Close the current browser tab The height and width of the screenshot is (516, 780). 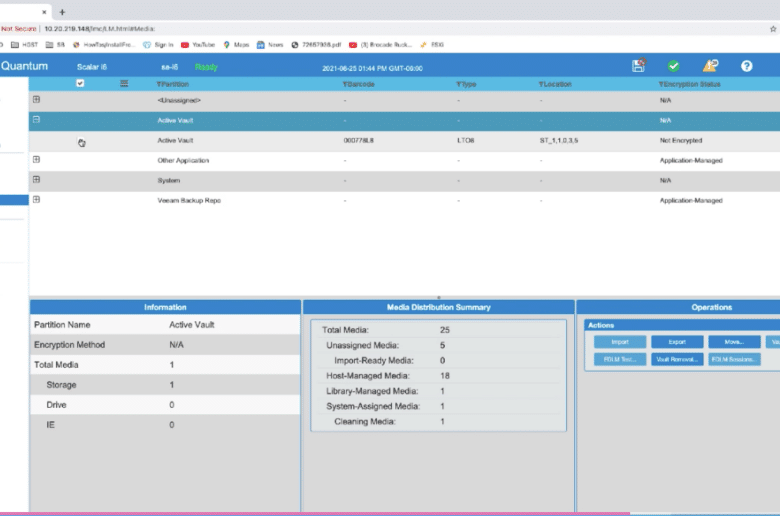(44, 12)
